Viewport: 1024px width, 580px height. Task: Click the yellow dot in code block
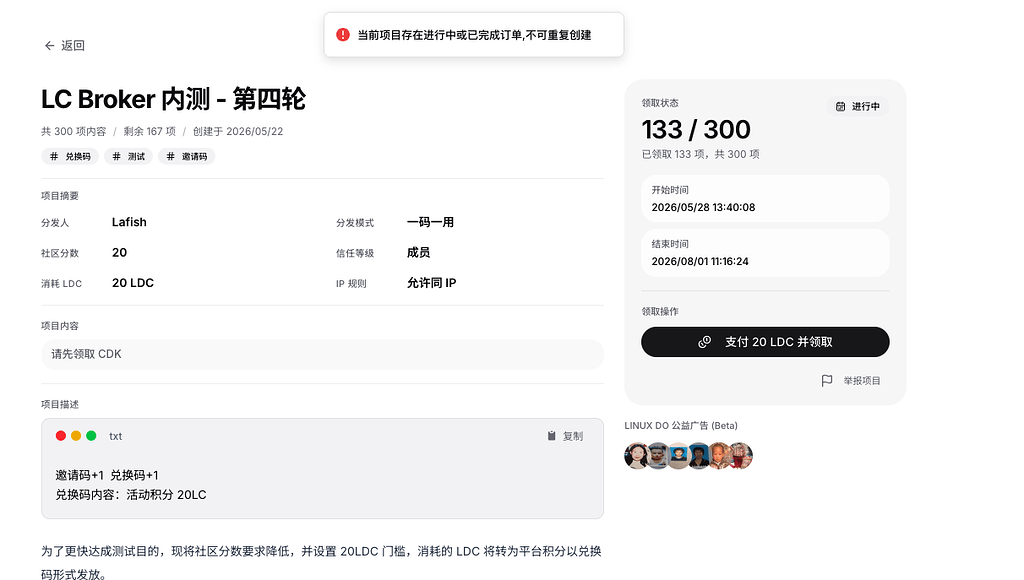pyautogui.click(x=76, y=436)
